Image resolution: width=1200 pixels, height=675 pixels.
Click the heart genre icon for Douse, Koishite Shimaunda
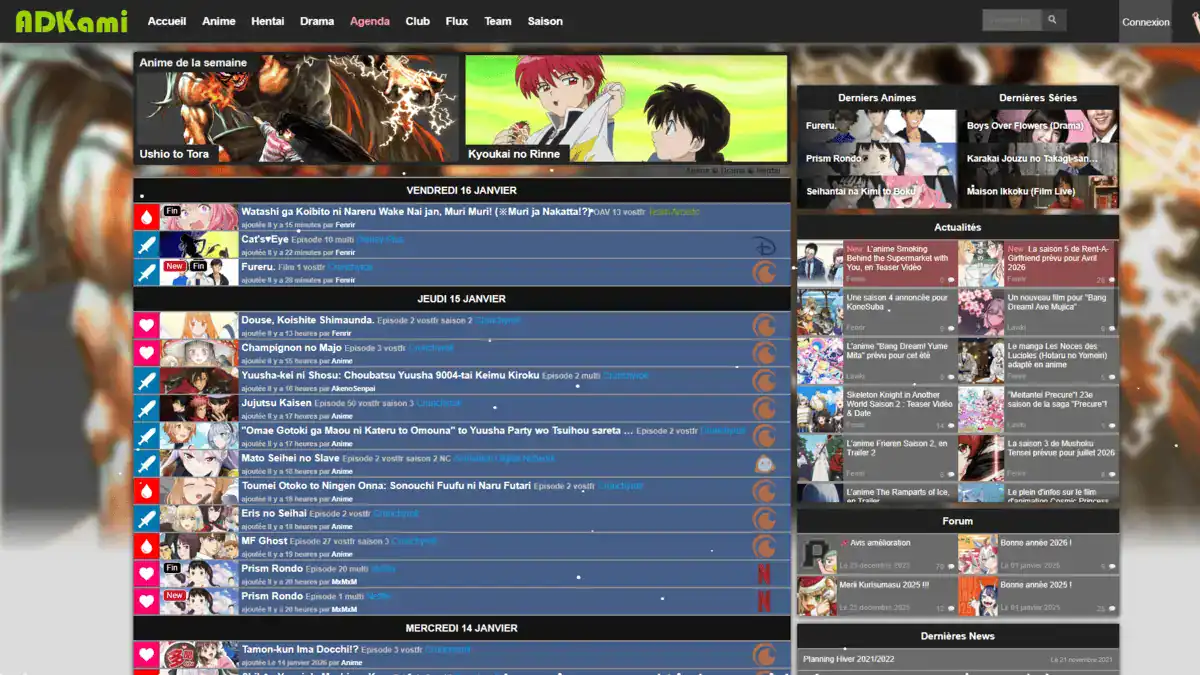point(147,325)
